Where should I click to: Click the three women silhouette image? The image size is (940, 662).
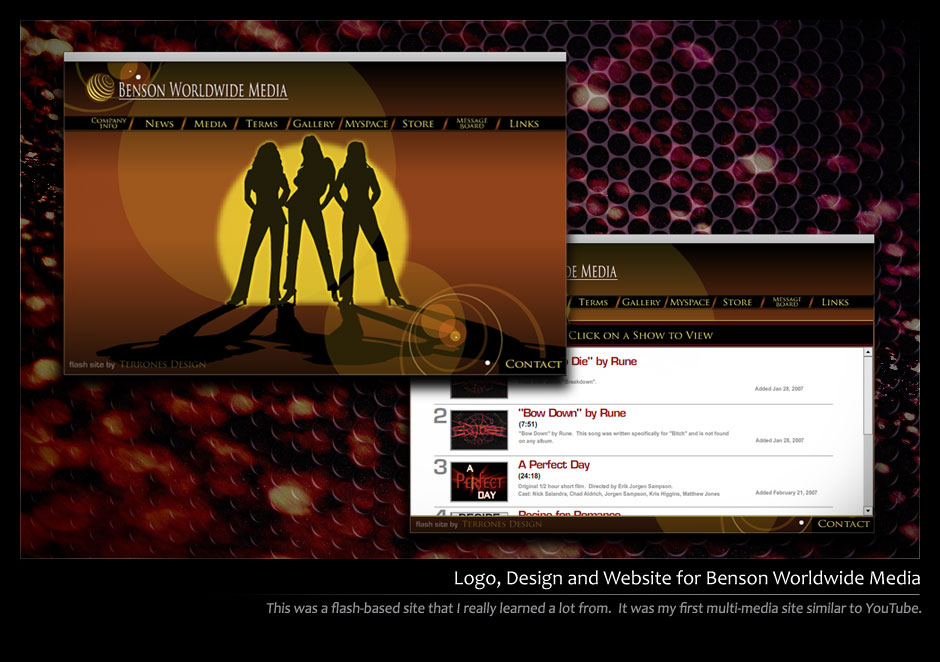tap(314, 222)
